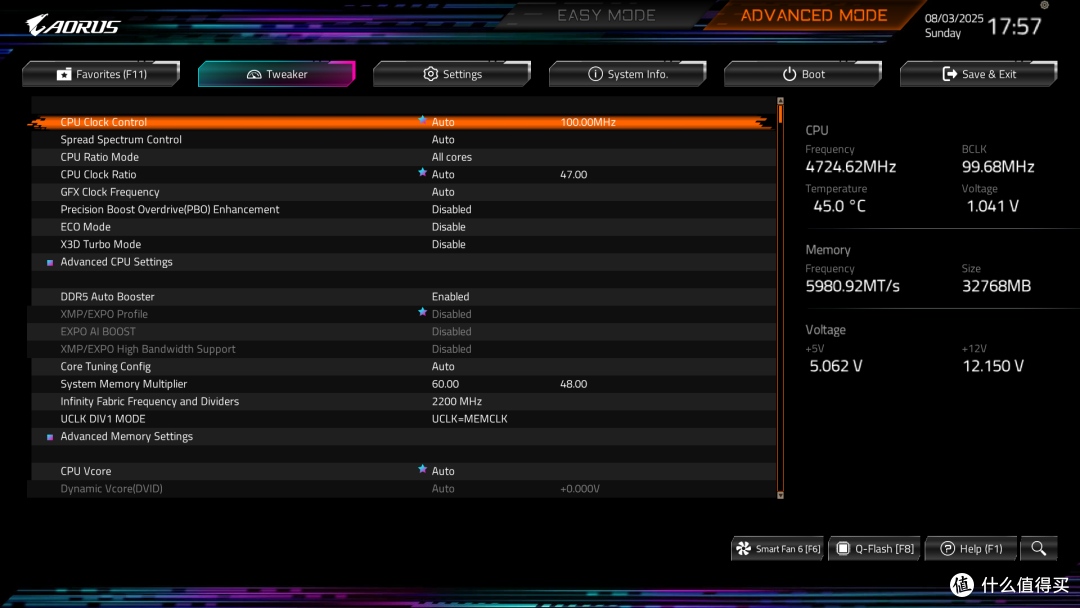Click the settings list scrollbar thumb
Image resolution: width=1080 pixels, height=608 pixels.
click(780, 114)
